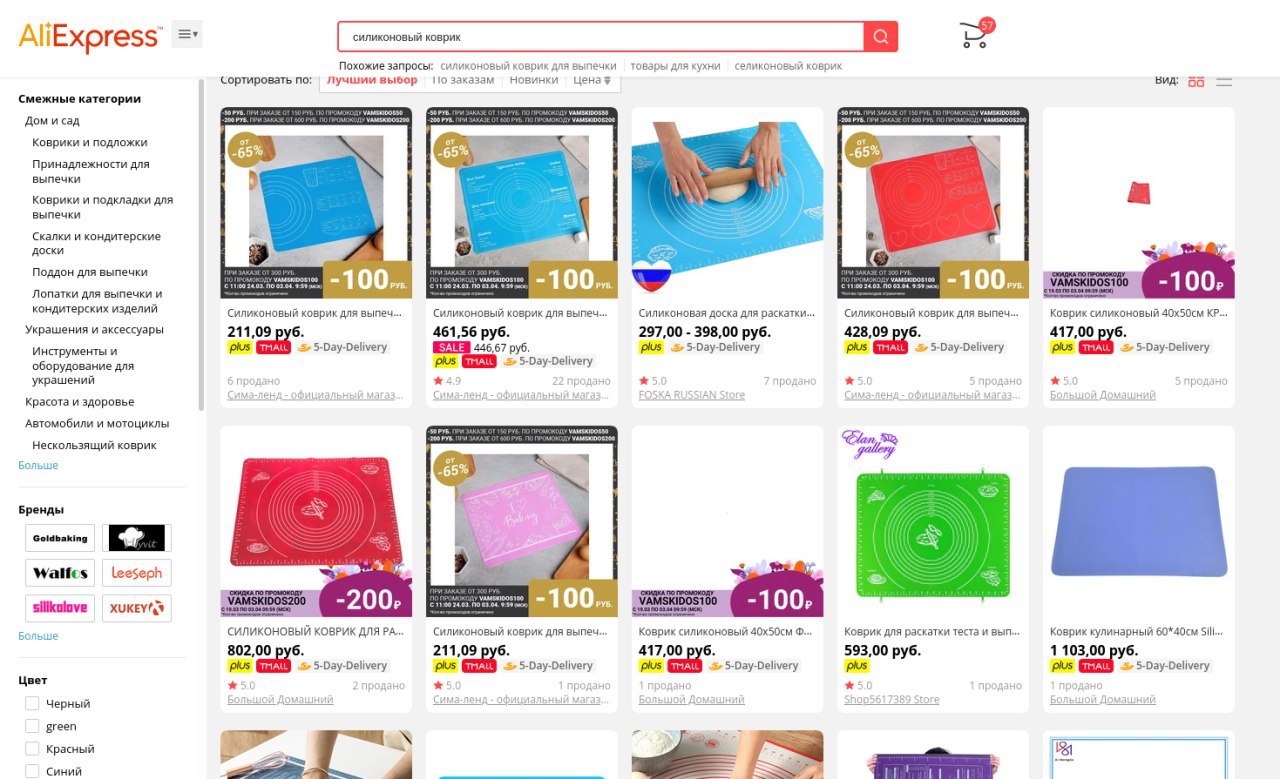Expand more related categories via Больше
This screenshot has width=1280, height=779.
pos(38,465)
